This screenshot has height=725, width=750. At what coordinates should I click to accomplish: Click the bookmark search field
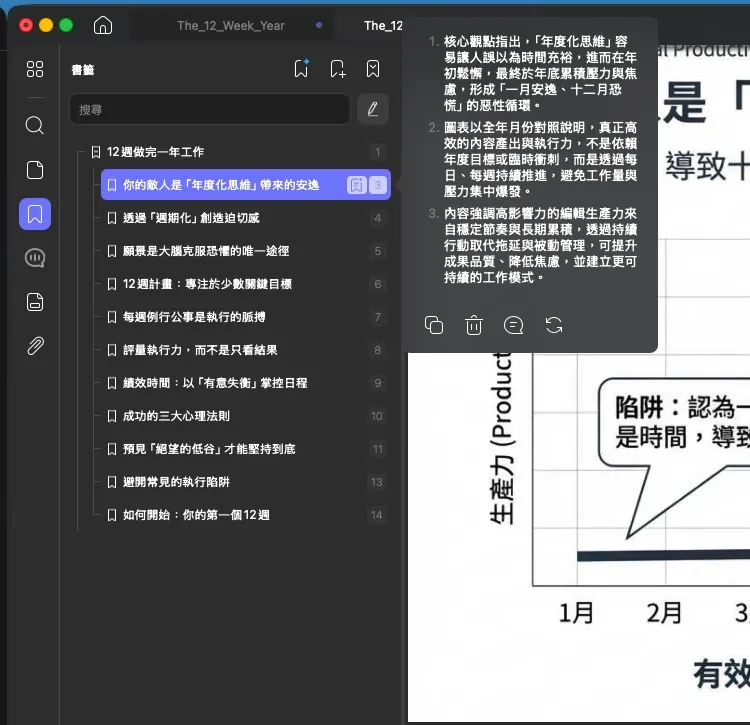pos(210,110)
